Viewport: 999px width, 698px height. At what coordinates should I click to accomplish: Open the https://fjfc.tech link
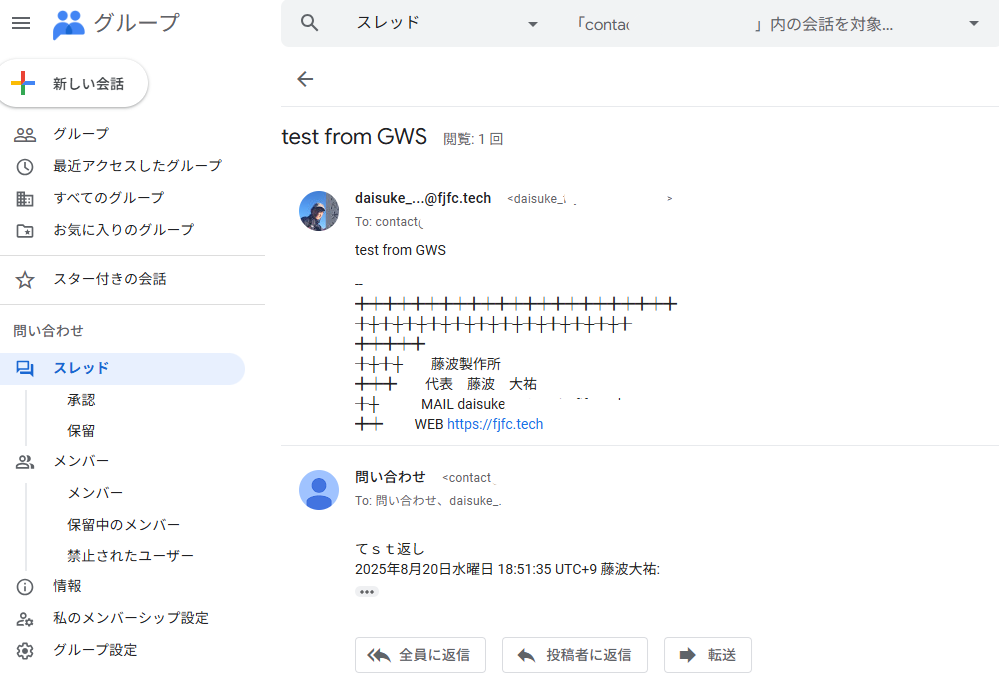tap(494, 424)
